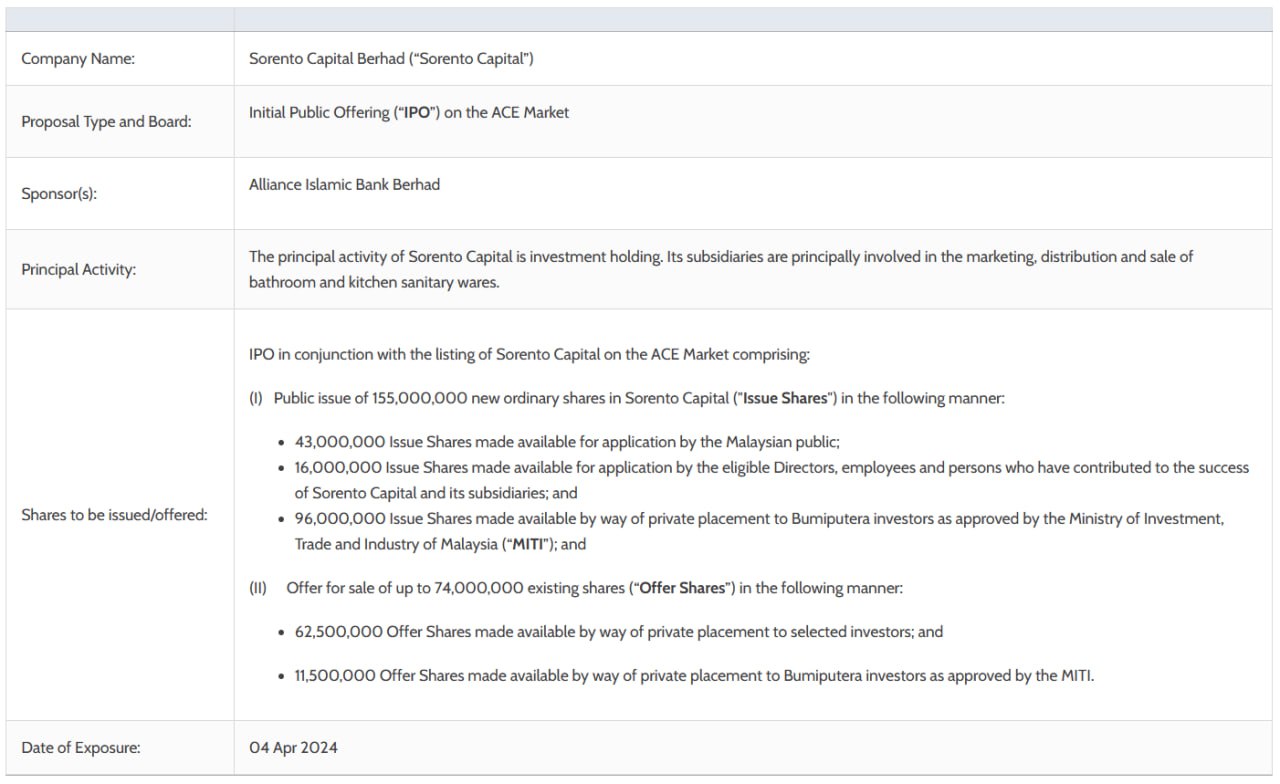Click the offer for sale of 74,000,000 shares line
The width and height of the screenshot is (1280, 784).
pos(576,588)
